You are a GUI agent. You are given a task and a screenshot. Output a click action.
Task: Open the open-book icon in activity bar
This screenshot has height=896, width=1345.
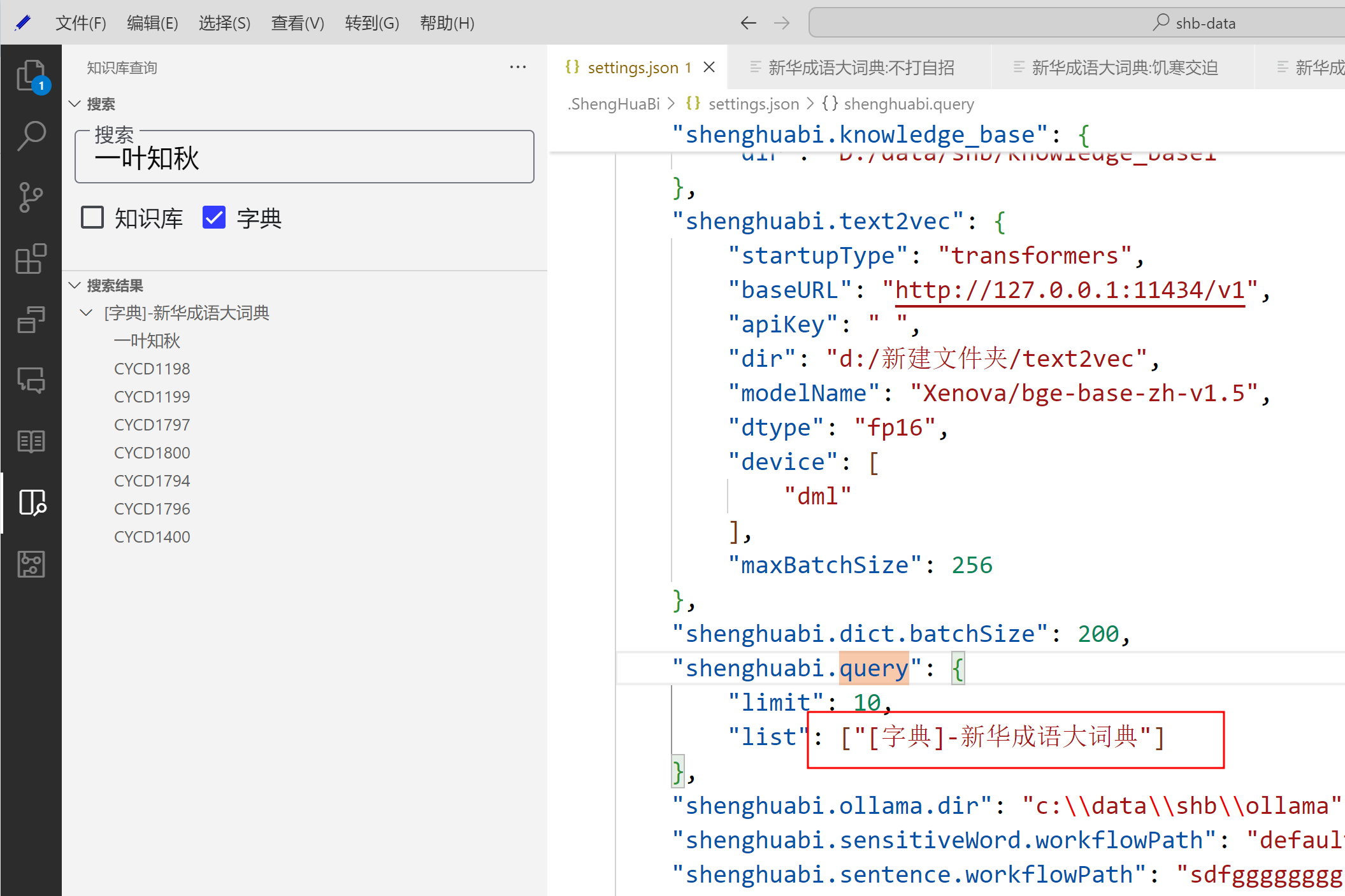(31, 441)
